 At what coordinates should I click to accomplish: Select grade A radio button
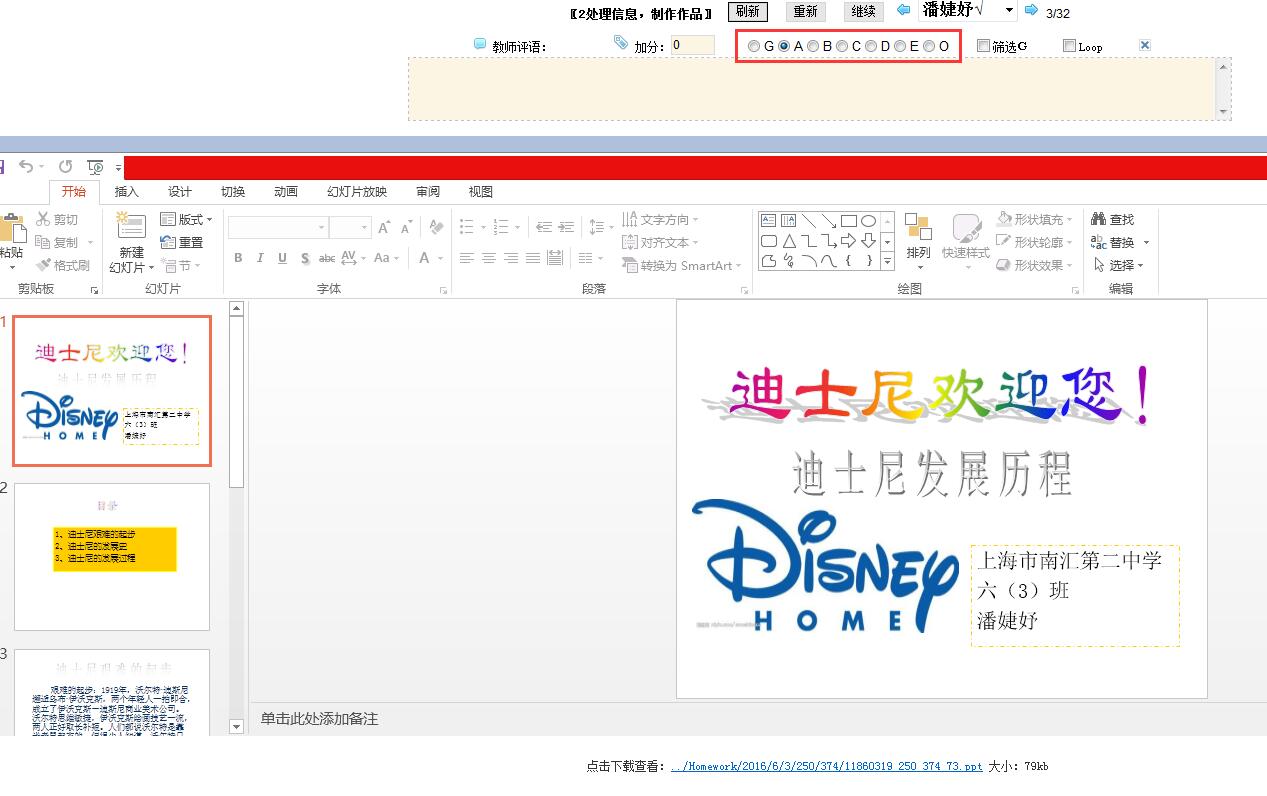(784, 46)
